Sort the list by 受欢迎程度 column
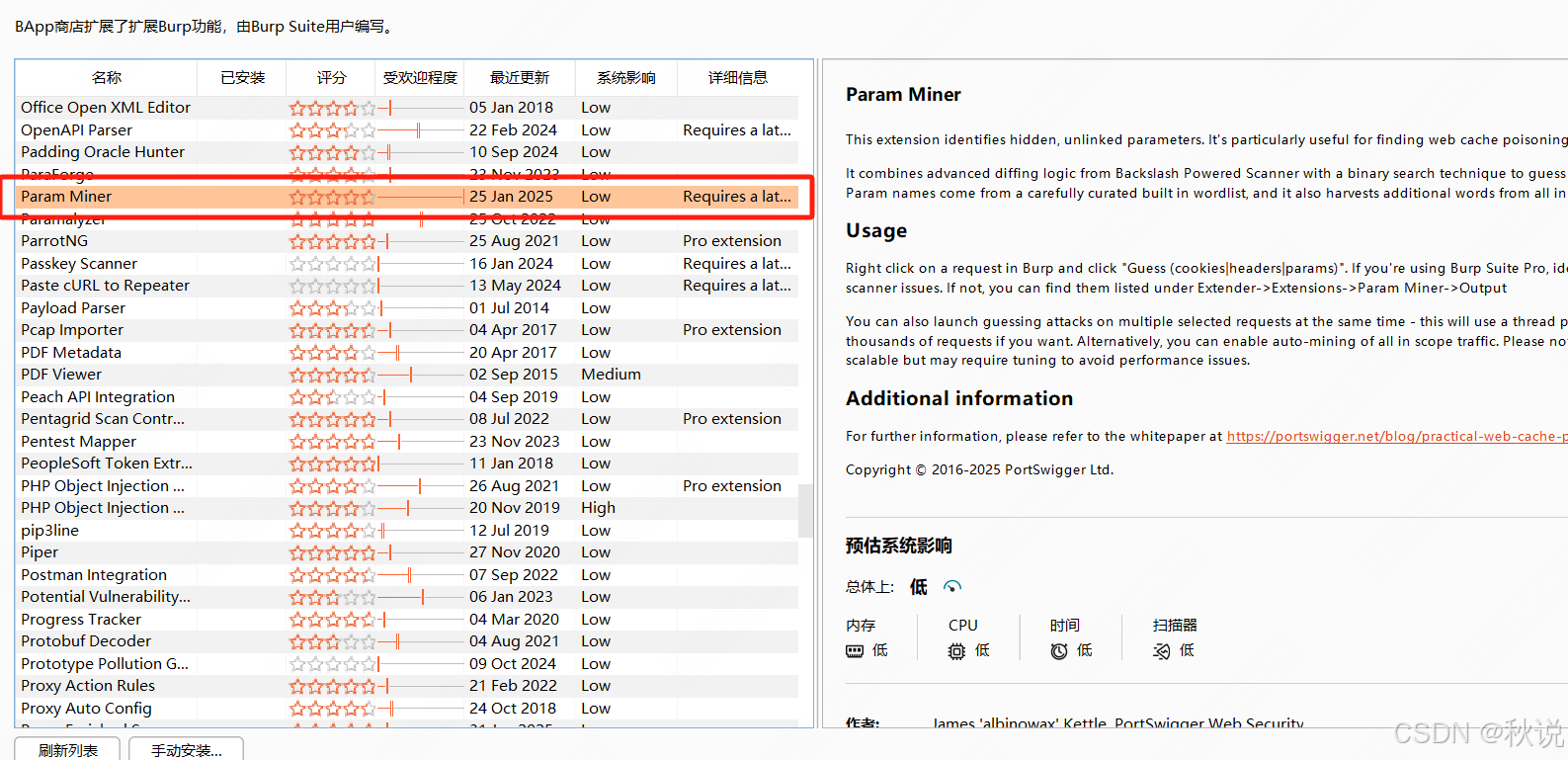Screen dimensions: 1568x760 point(420,77)
